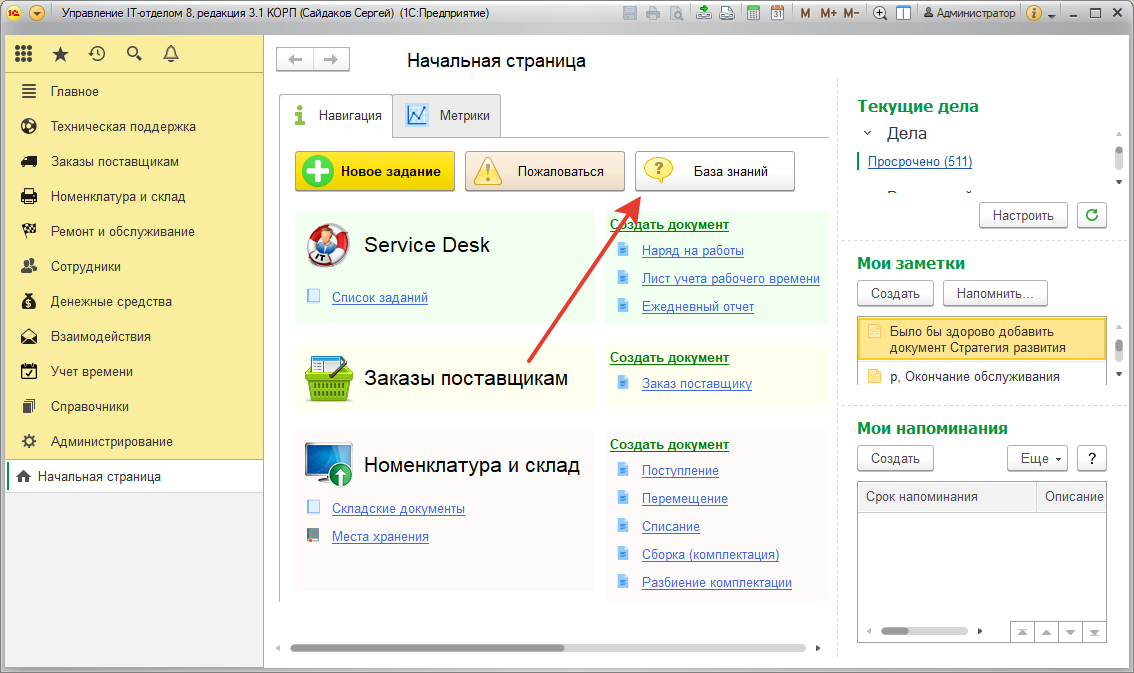Click the Пожаловаться button

click(545, 171)
